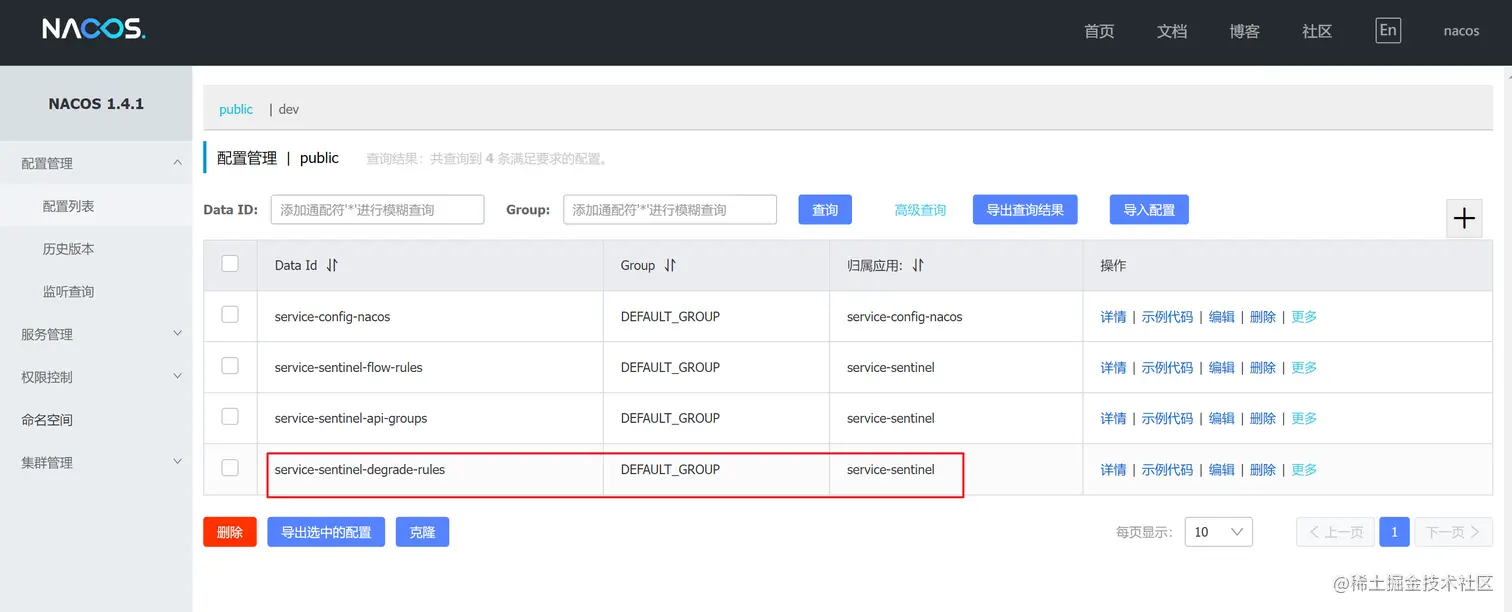Click the 下一页 pagination button
Image resolution: width=1512 pixels, height=612 pixels.
[1453, 532]
